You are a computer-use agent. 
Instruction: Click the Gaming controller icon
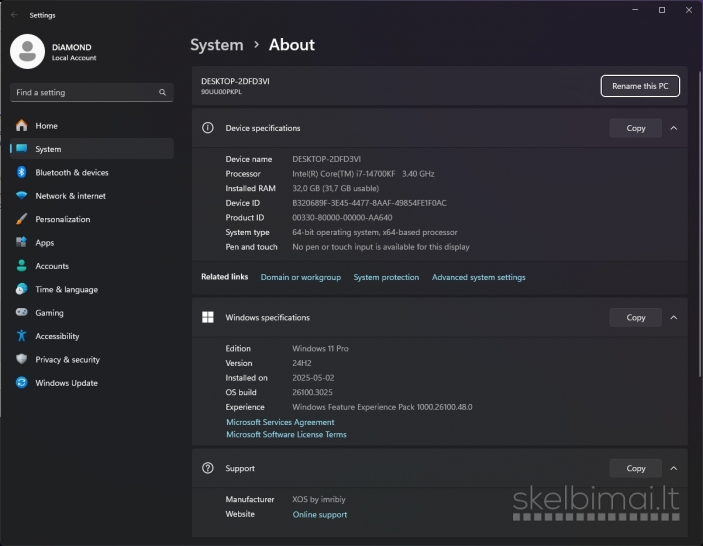[22, 312]
